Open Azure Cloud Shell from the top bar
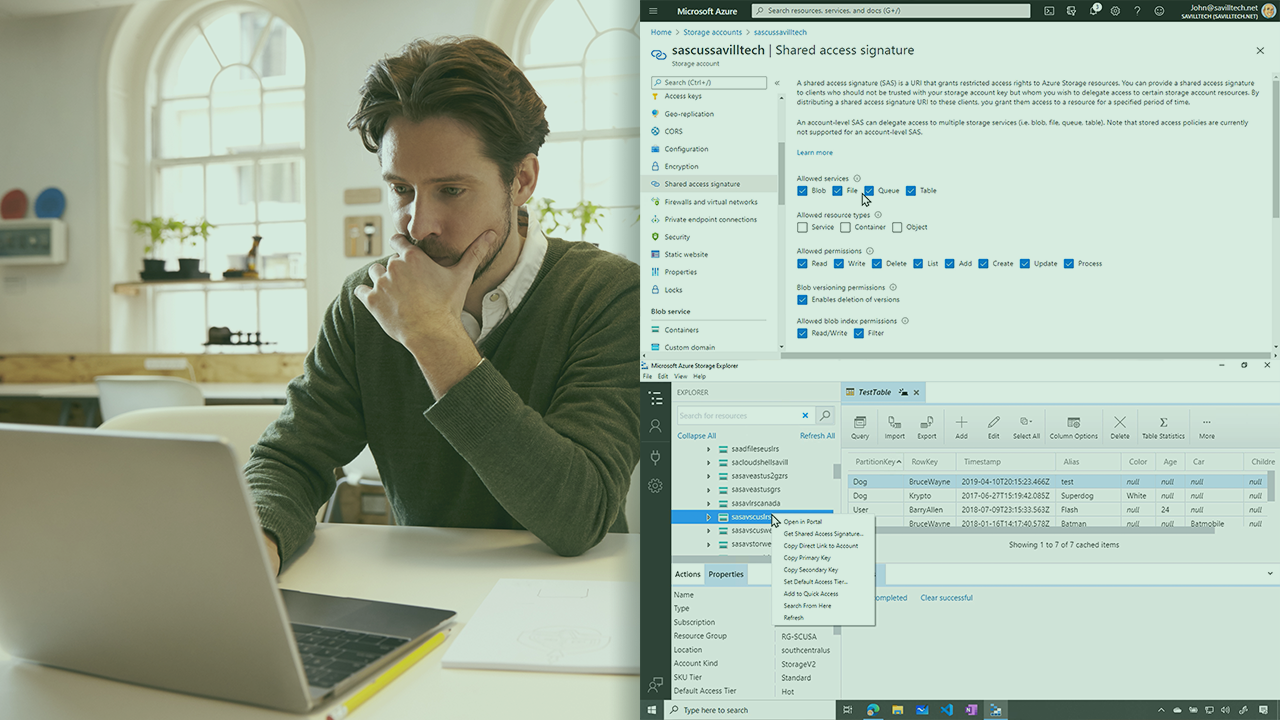 point(1049,11)
